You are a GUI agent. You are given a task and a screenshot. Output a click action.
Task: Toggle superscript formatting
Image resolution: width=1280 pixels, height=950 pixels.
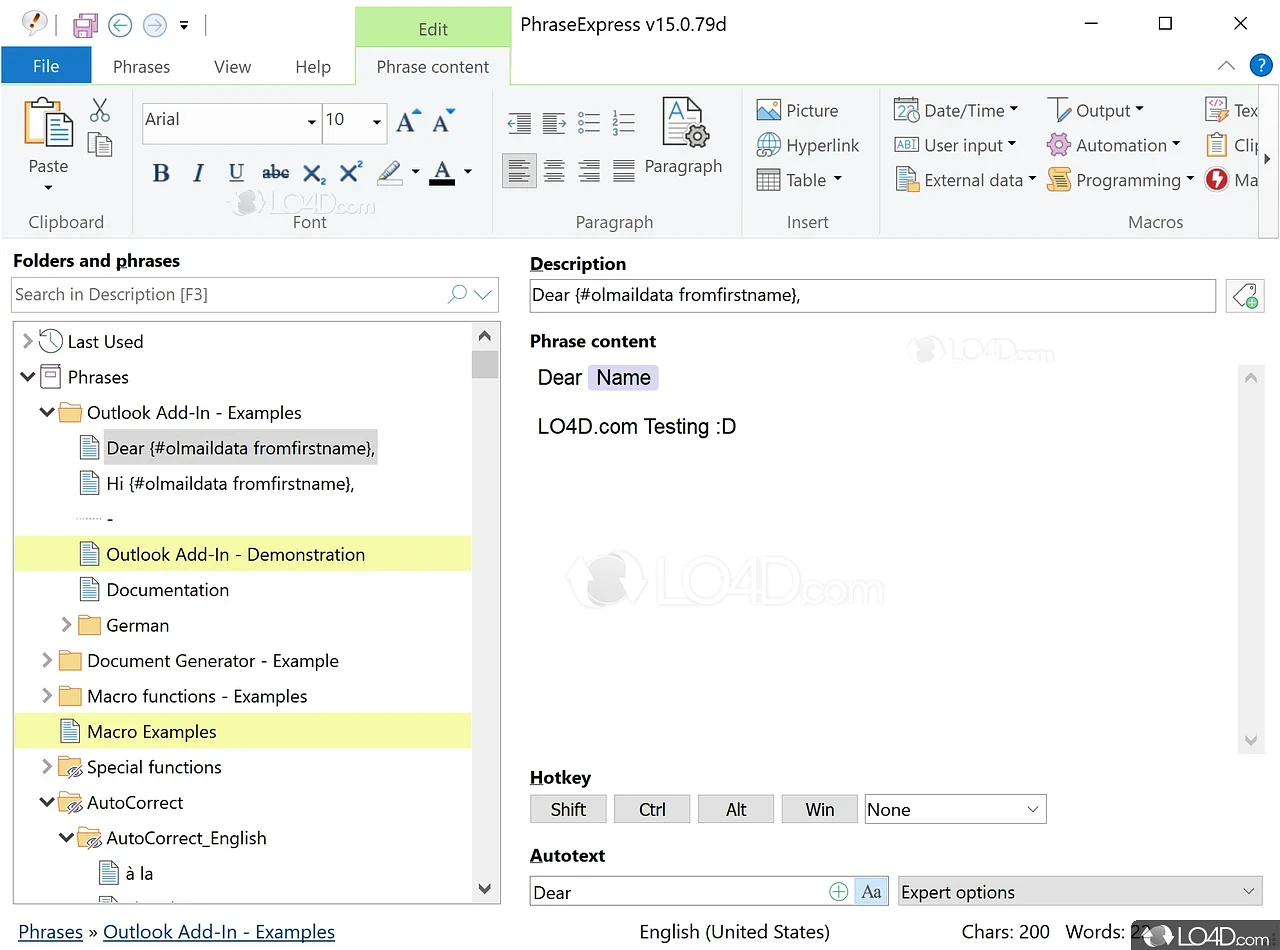pos(350,172)
